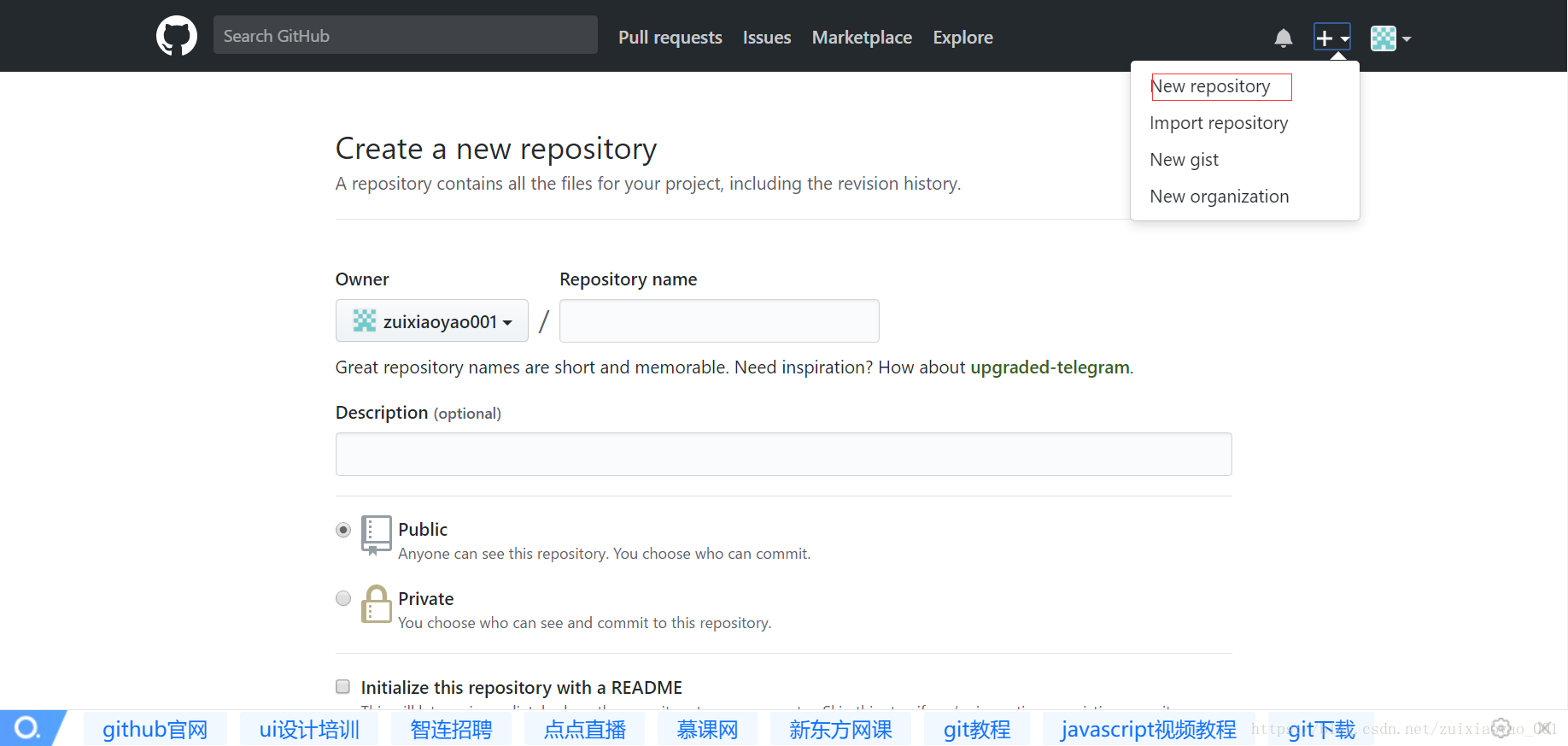Open the 智连招聘 bookmark
This screenshot has width=1568, height=746.
click(451, 729)
